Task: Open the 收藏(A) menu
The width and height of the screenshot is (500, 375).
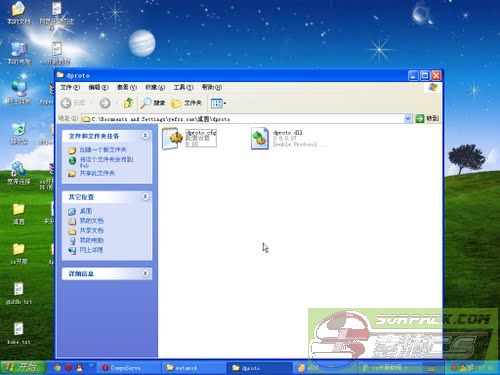Action: tap(155, 87)
